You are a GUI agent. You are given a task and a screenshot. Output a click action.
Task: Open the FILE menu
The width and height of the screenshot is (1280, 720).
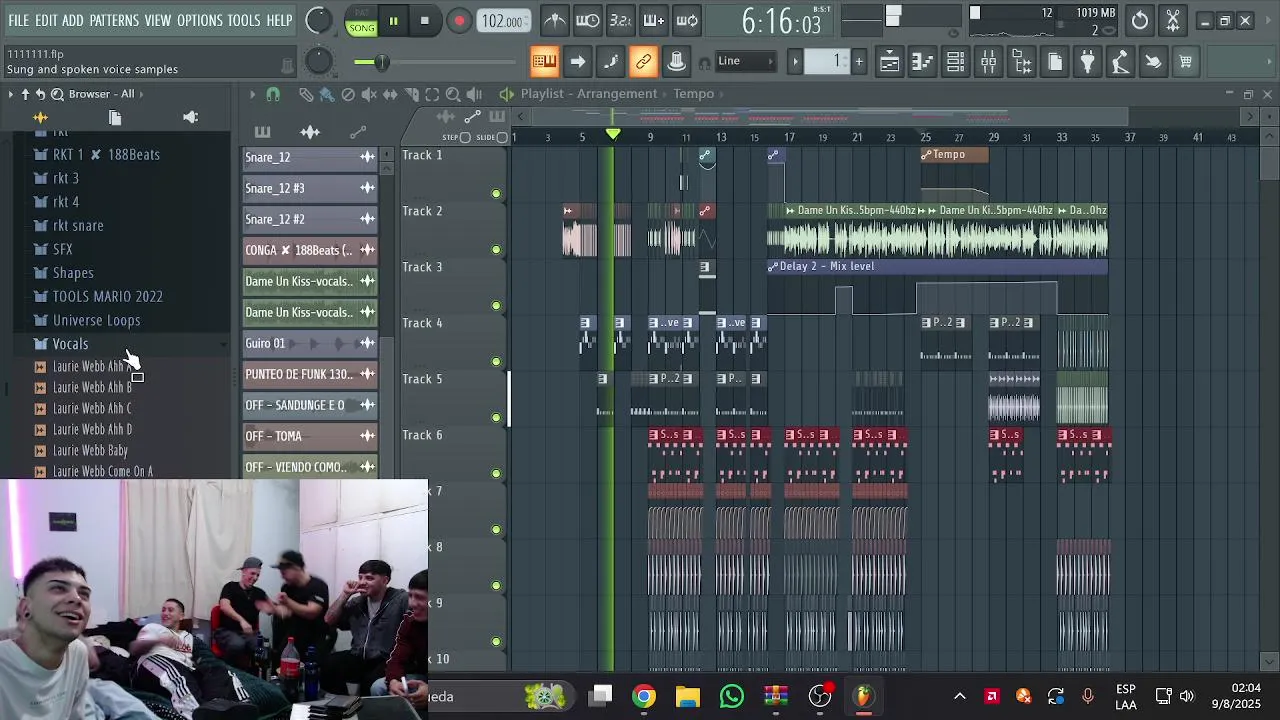tap(19, 20)
